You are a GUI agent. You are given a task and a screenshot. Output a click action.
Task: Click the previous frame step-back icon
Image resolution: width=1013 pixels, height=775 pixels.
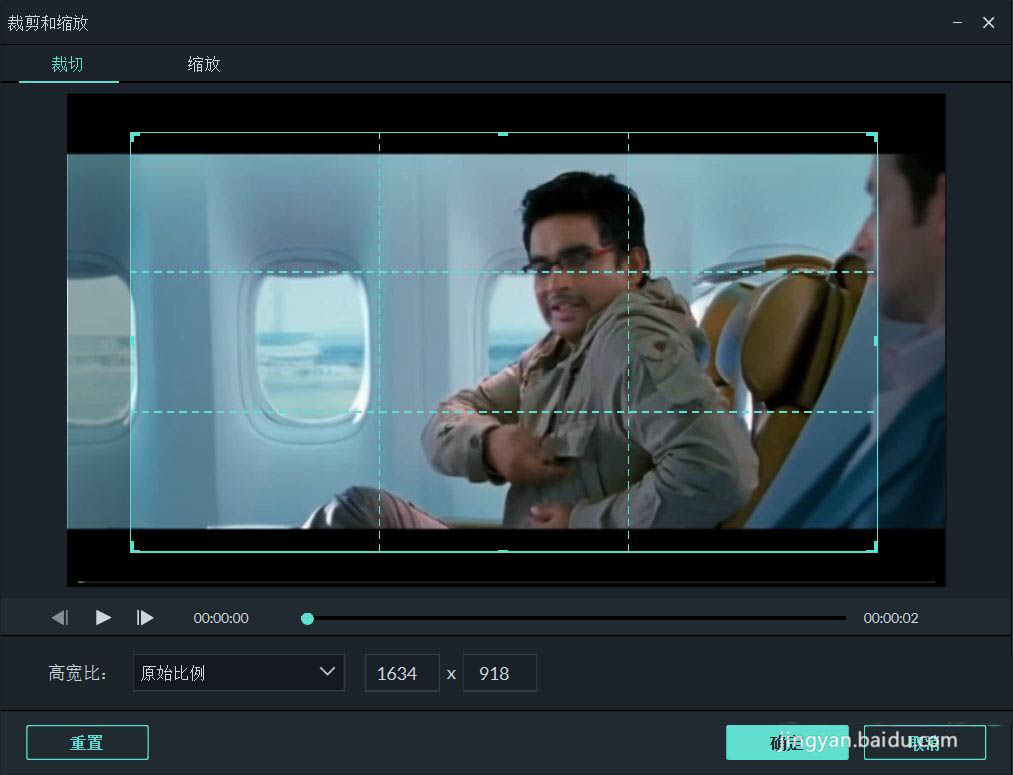point(59,618)
